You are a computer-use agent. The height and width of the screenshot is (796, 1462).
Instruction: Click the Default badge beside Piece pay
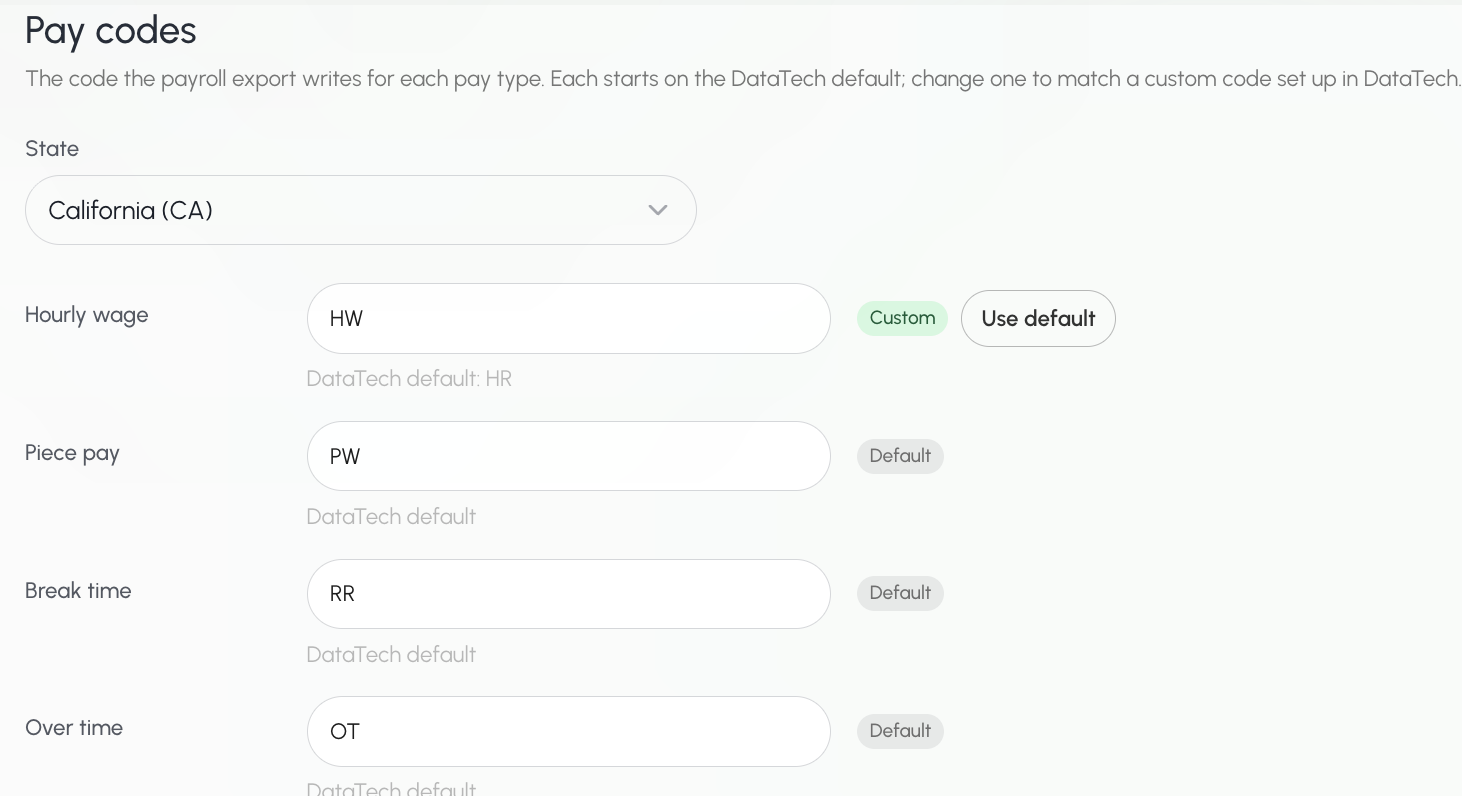[900, 456]
